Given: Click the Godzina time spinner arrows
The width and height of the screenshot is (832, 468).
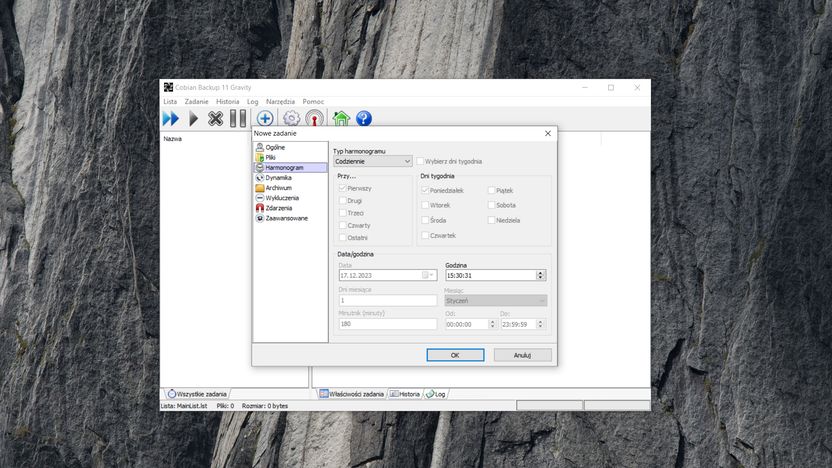Looking at the screenshot, I should tap(541, 275).
